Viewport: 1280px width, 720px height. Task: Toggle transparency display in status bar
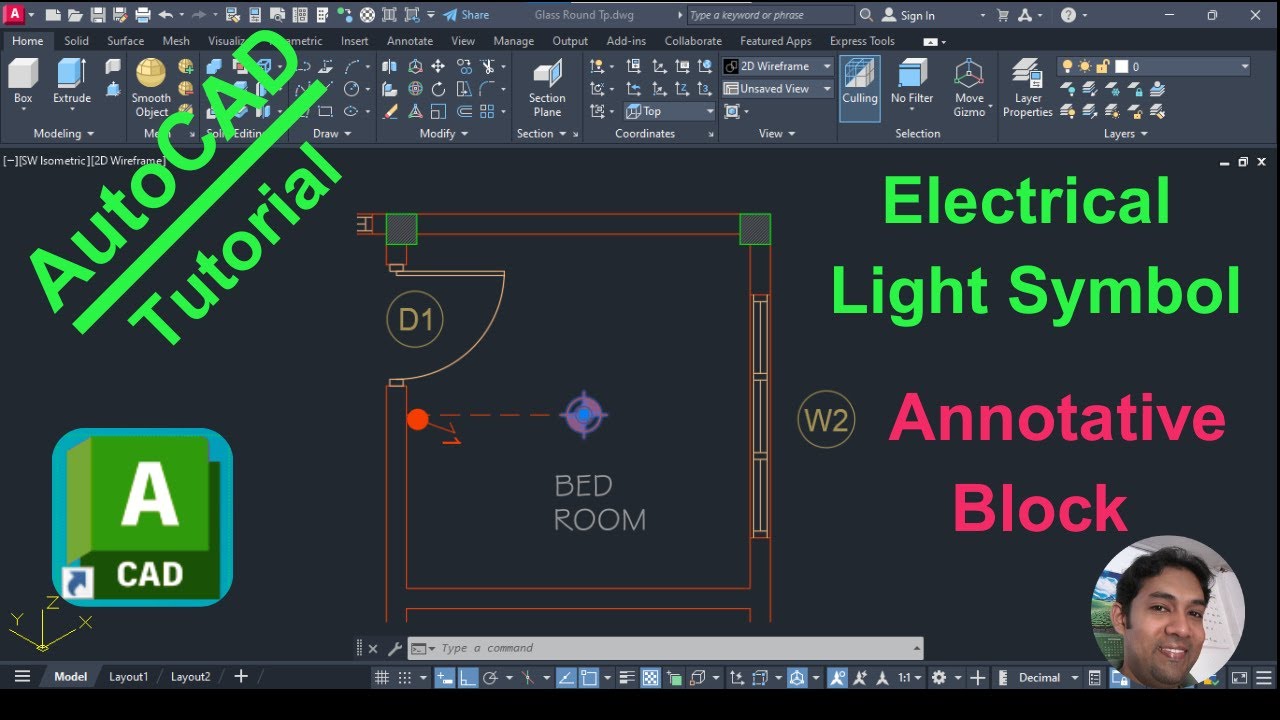tap(650, 677)
